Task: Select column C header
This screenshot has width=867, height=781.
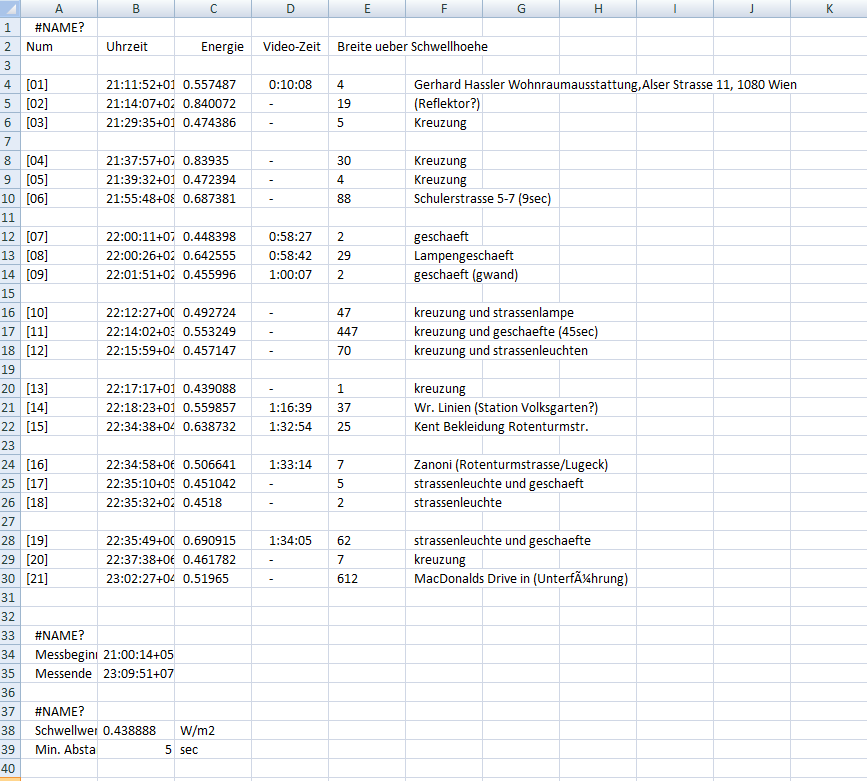Action: pos(213,8)
